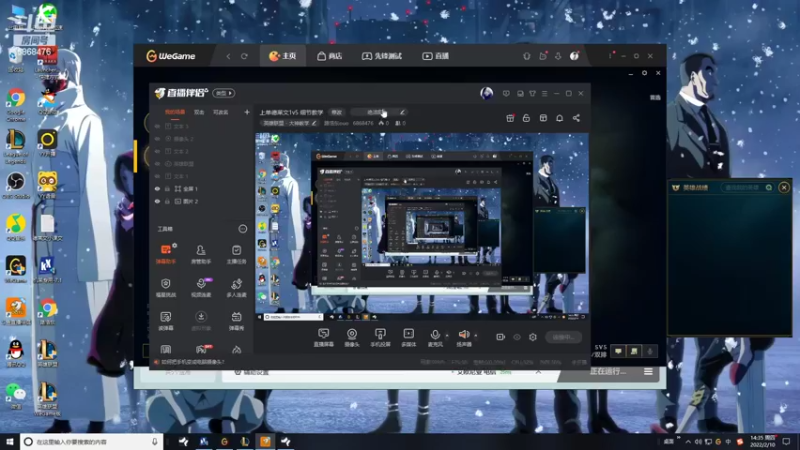The image size is (800, 450).
Task: Open the 主播任务 tool
Action: click(x=236, y=254)
